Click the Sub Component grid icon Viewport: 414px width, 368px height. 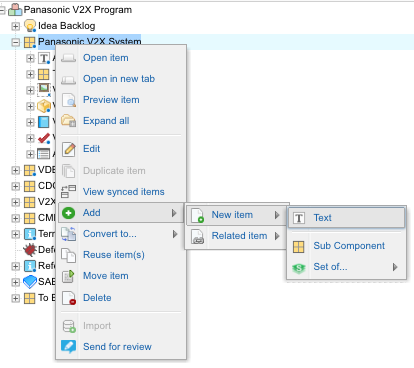click(x=298, y=247)
